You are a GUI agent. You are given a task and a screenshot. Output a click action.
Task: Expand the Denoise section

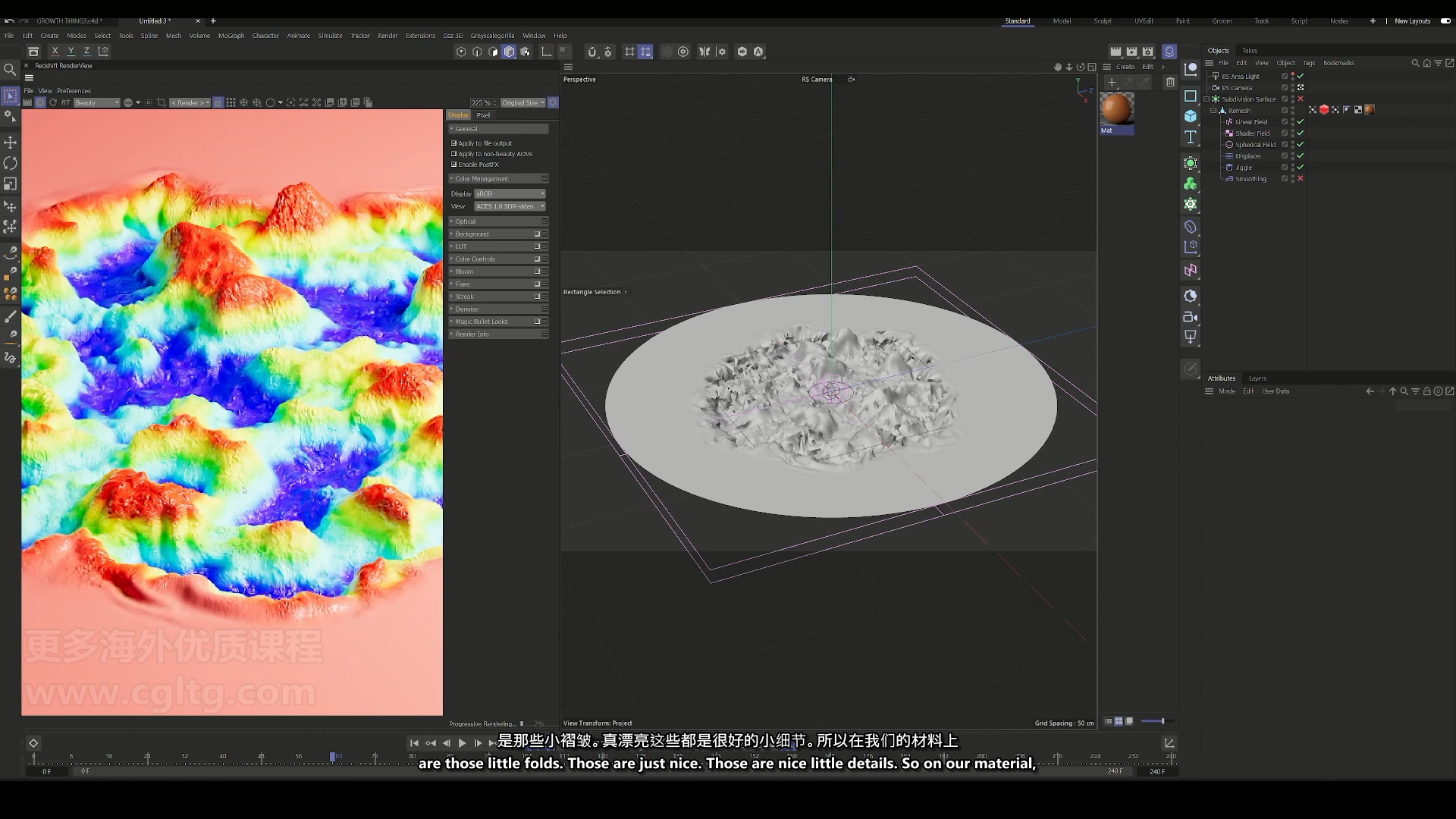(x=498, y=309)
